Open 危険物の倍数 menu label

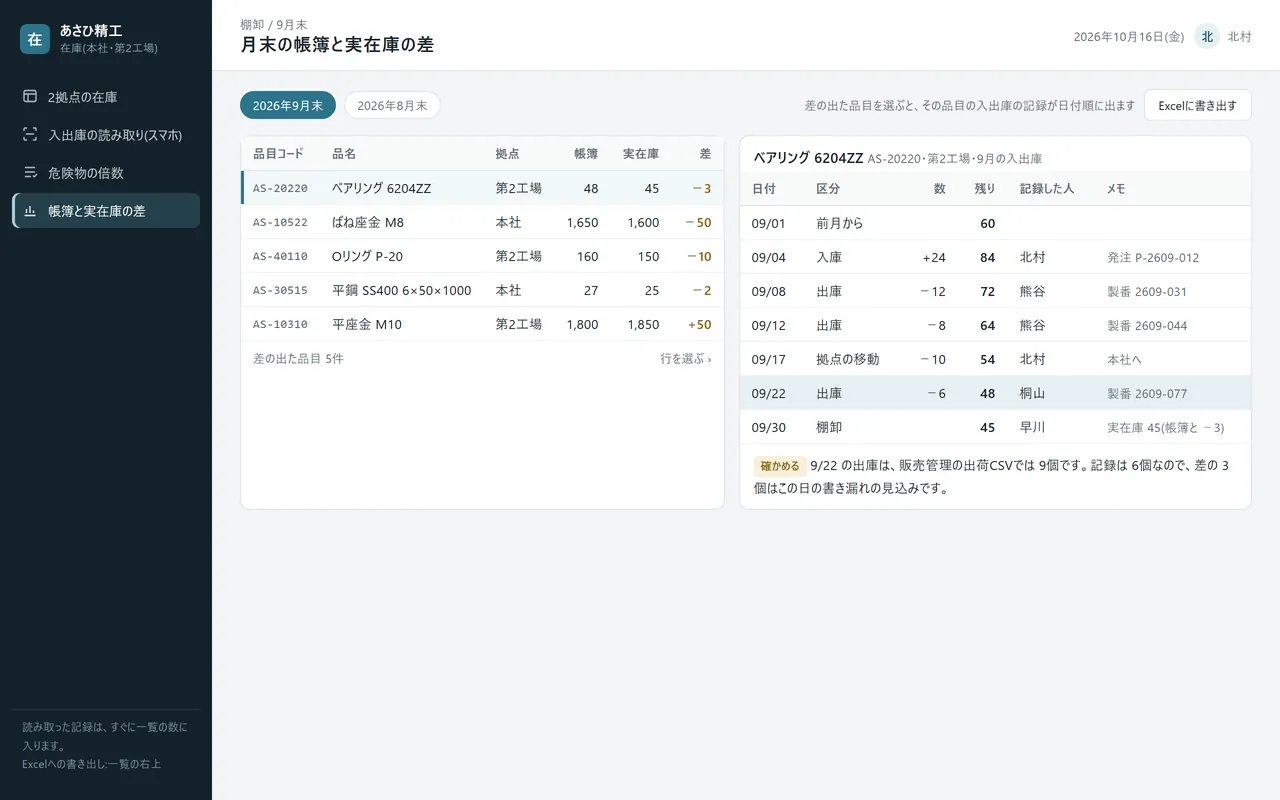[86, 173]
